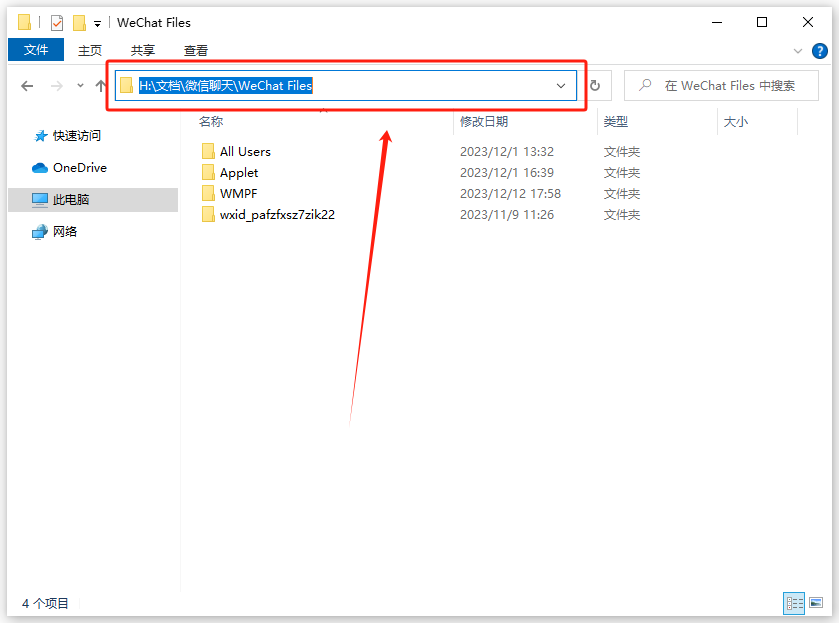
Task: Select the WMPF folder
Action: [x=239, y=193]
